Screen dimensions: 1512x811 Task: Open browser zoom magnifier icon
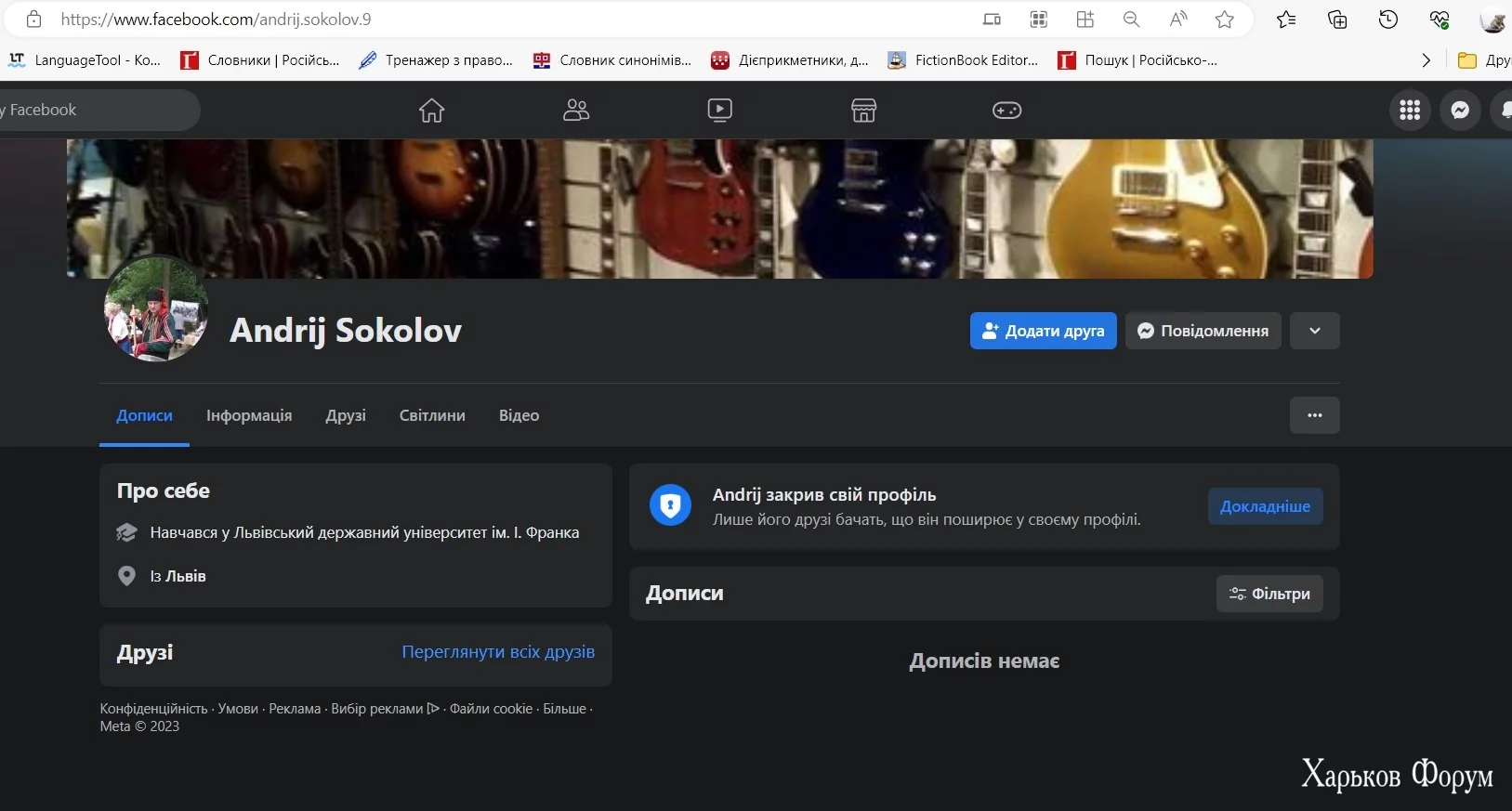[1131, 20]
